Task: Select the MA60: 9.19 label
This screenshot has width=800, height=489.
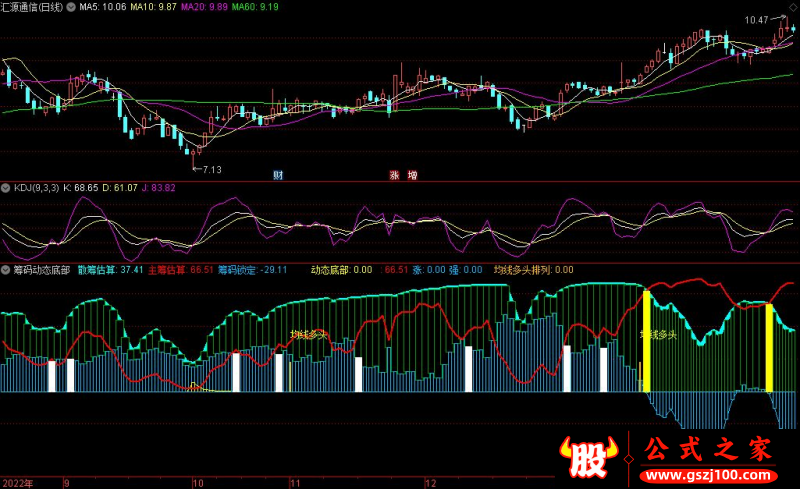Action: click(x=255, y=7)
